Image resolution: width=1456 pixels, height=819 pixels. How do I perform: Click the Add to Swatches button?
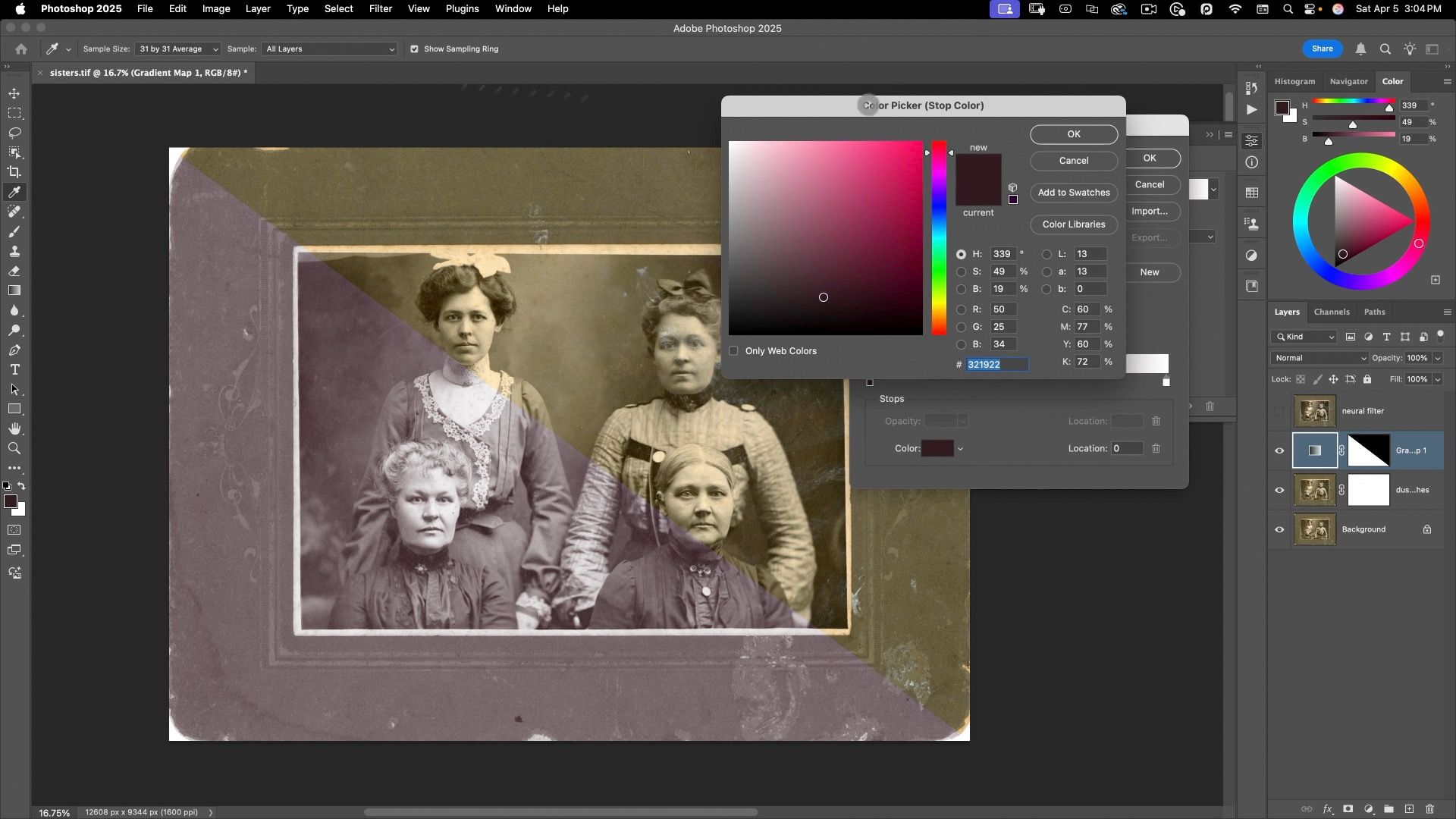tap(1073, 193)
